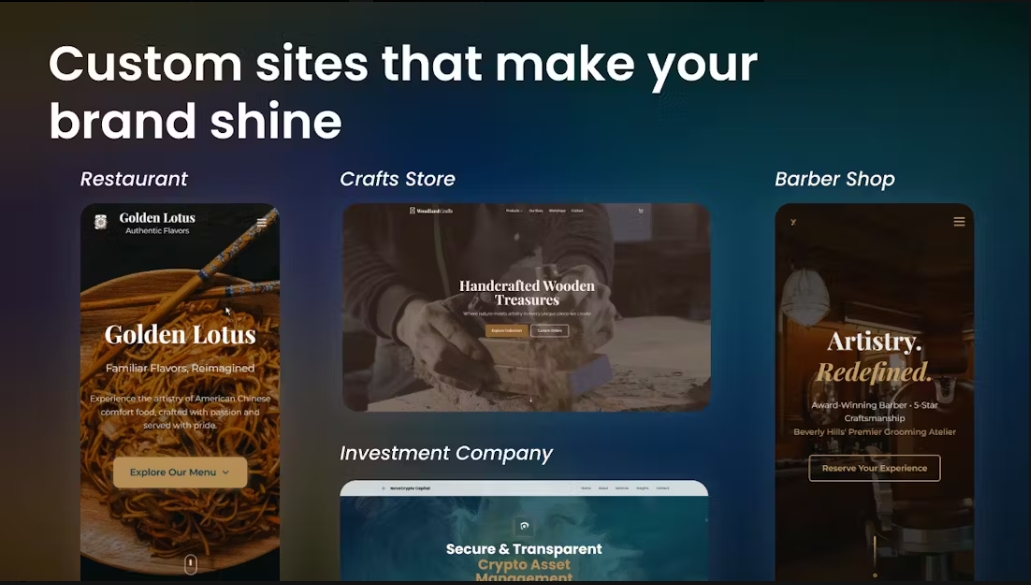
Task: Open the barber shop hamburger menu
Action: click(x=959, y=222)
